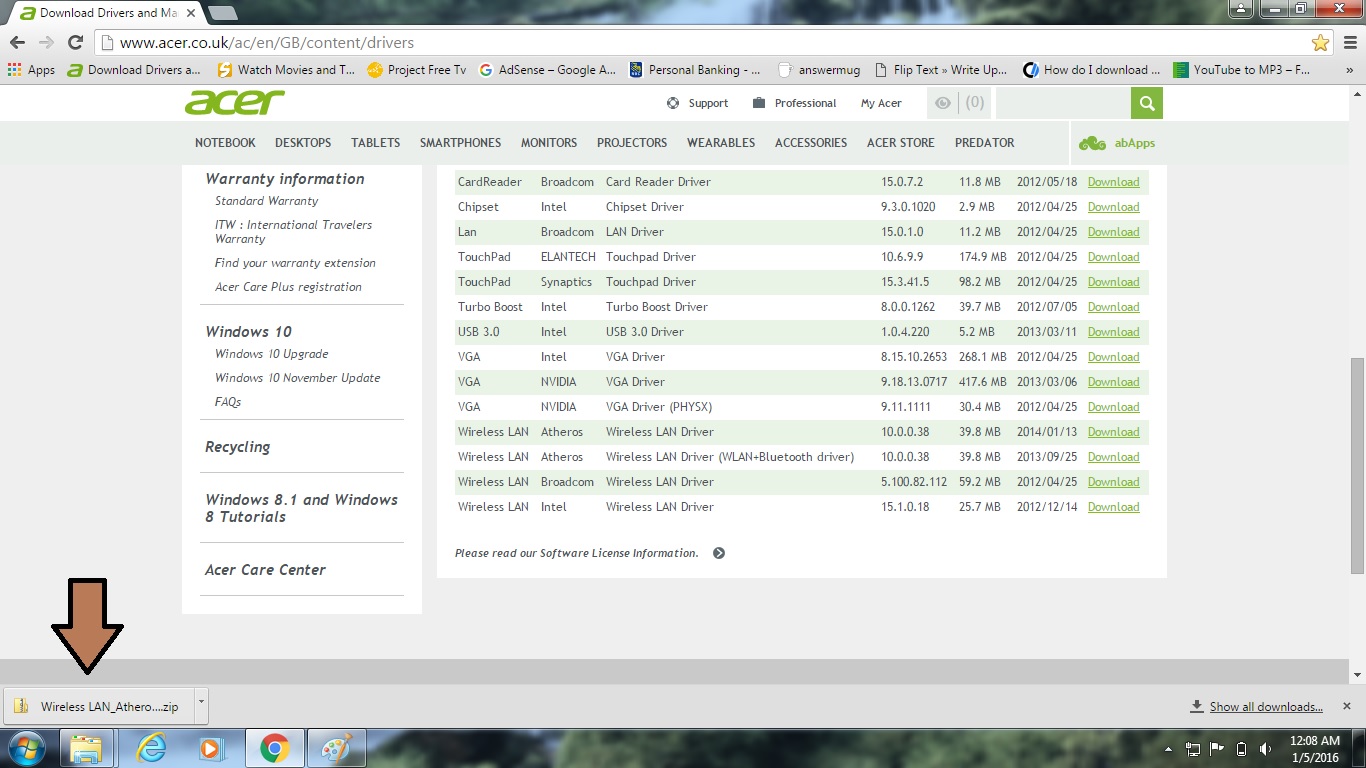Screen dimensions: 1366x768
Task: Open Find your warranty extension
Action: 295,263
